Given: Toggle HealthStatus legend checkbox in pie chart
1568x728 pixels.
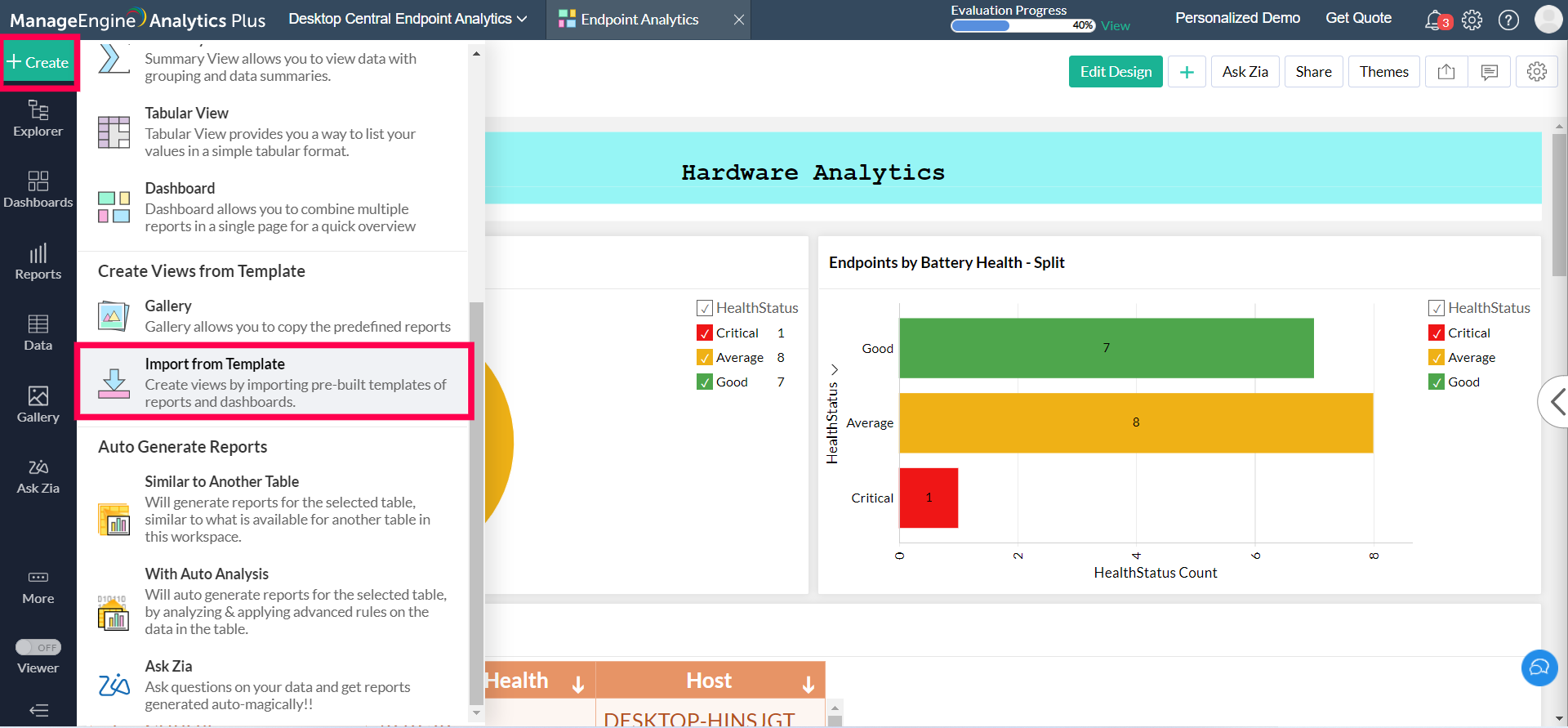Looking at the screenshot, I should (704, 308).
